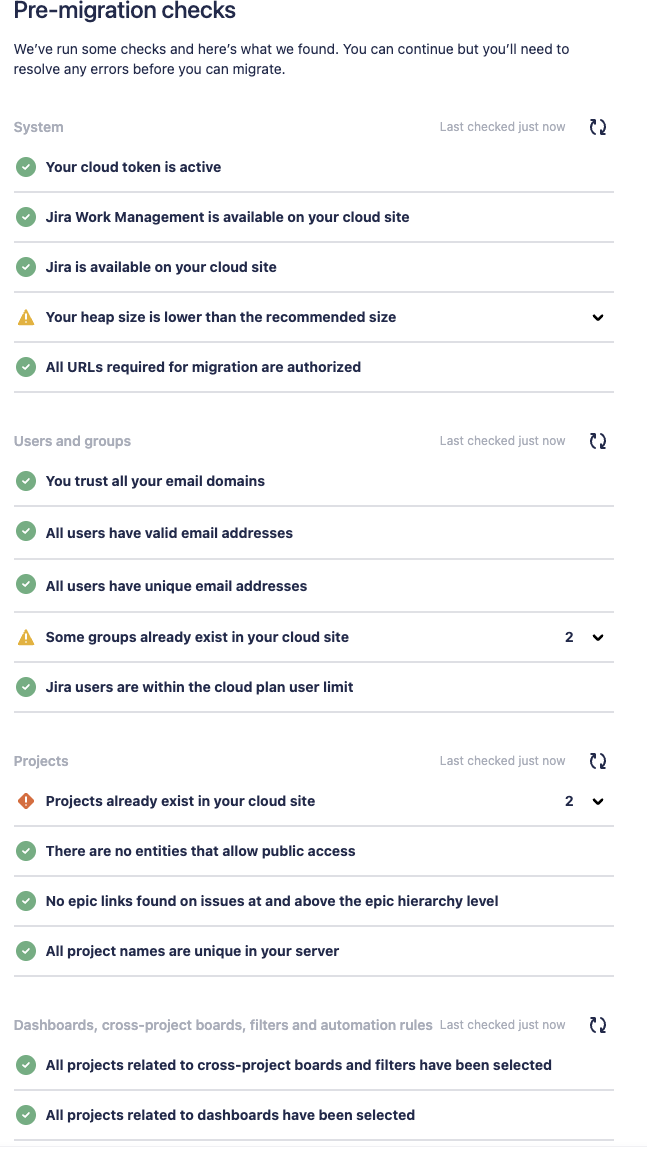
Task: Click green check for no public access entities
Action: (x=26, y=851)
